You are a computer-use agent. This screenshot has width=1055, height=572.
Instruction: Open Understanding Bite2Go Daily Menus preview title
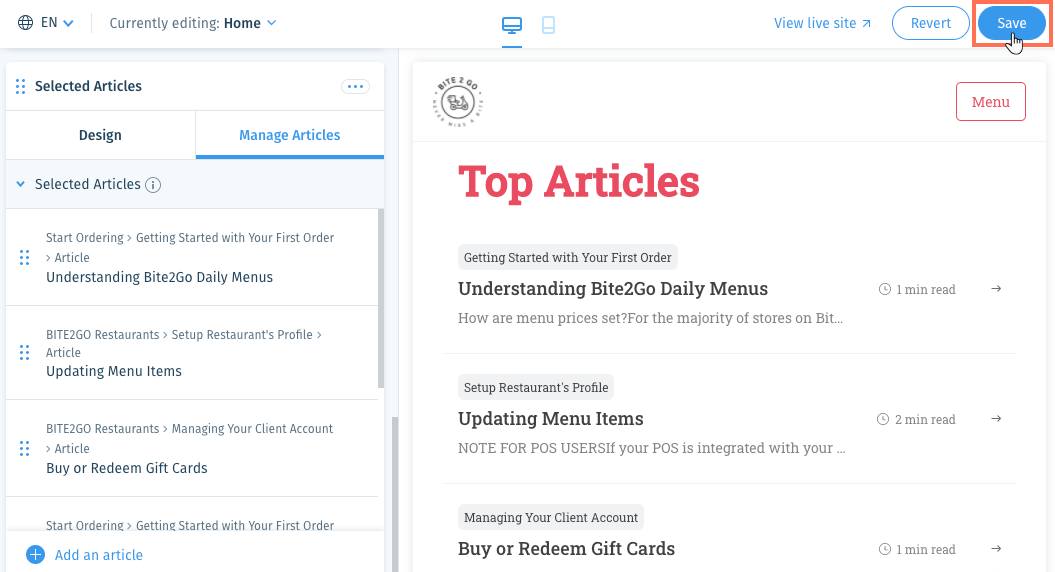613,289
